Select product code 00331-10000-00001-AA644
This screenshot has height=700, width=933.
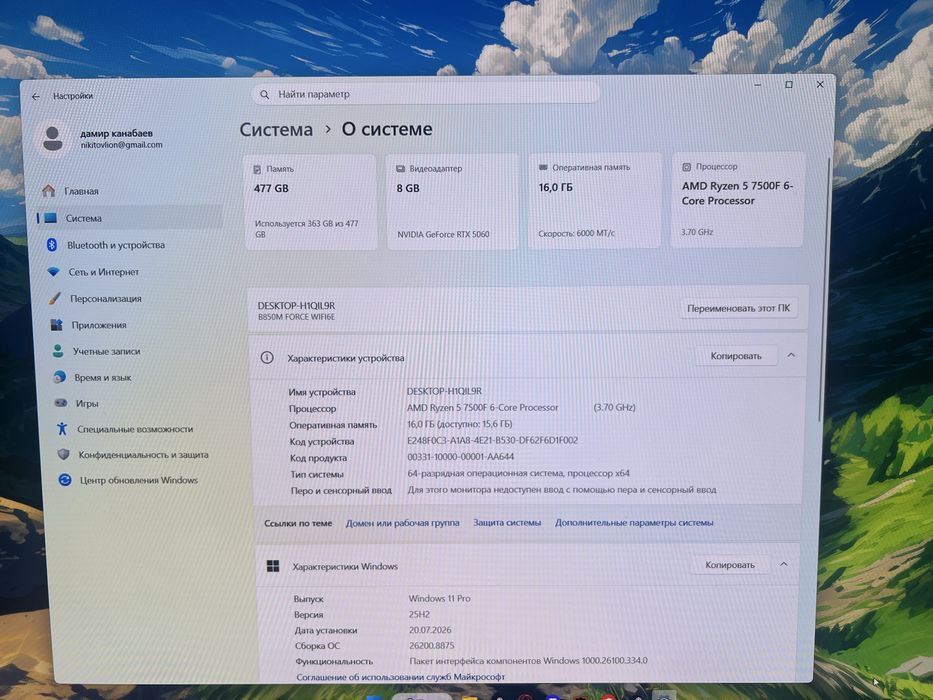pyautogui.click(x=461, y=457)
